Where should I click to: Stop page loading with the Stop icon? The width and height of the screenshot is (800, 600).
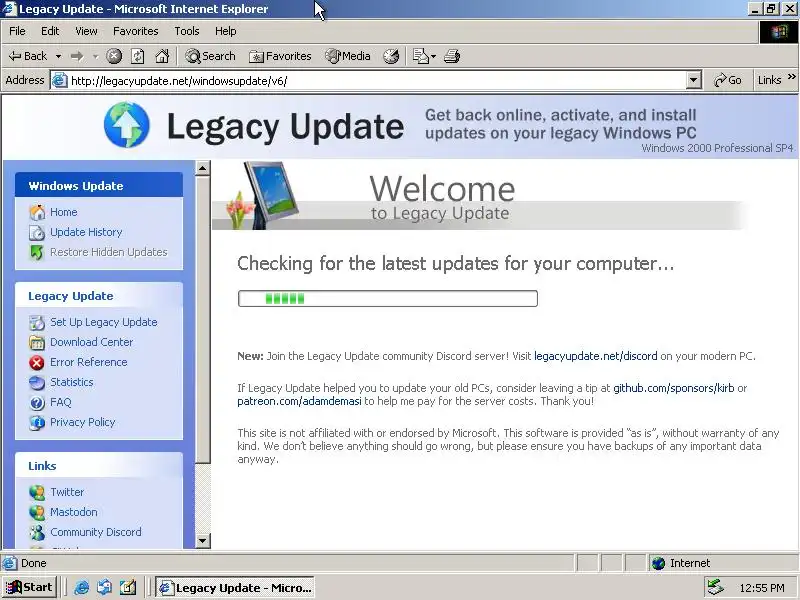pyautogui.click(x=114, y=56)
